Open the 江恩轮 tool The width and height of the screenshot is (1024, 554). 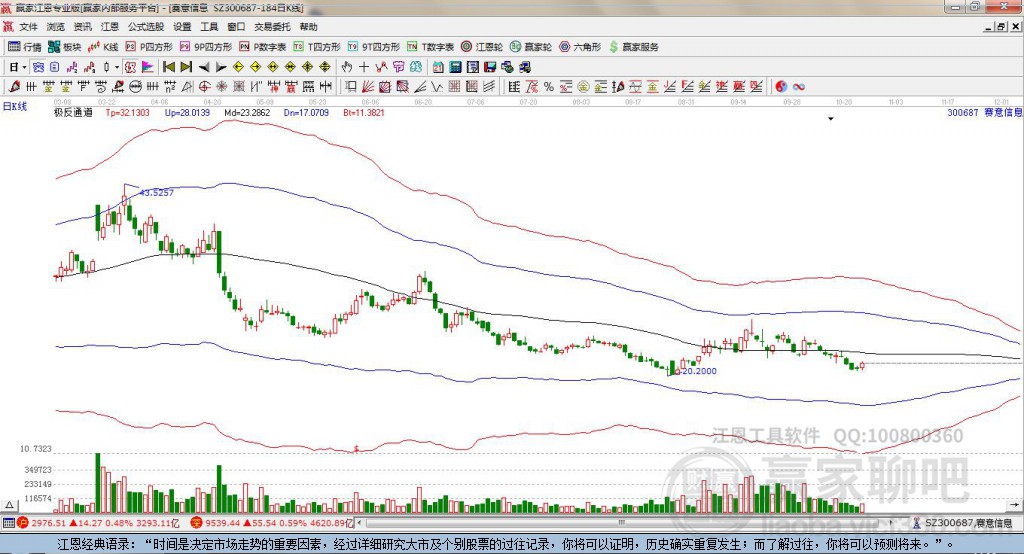coord(482,47)
